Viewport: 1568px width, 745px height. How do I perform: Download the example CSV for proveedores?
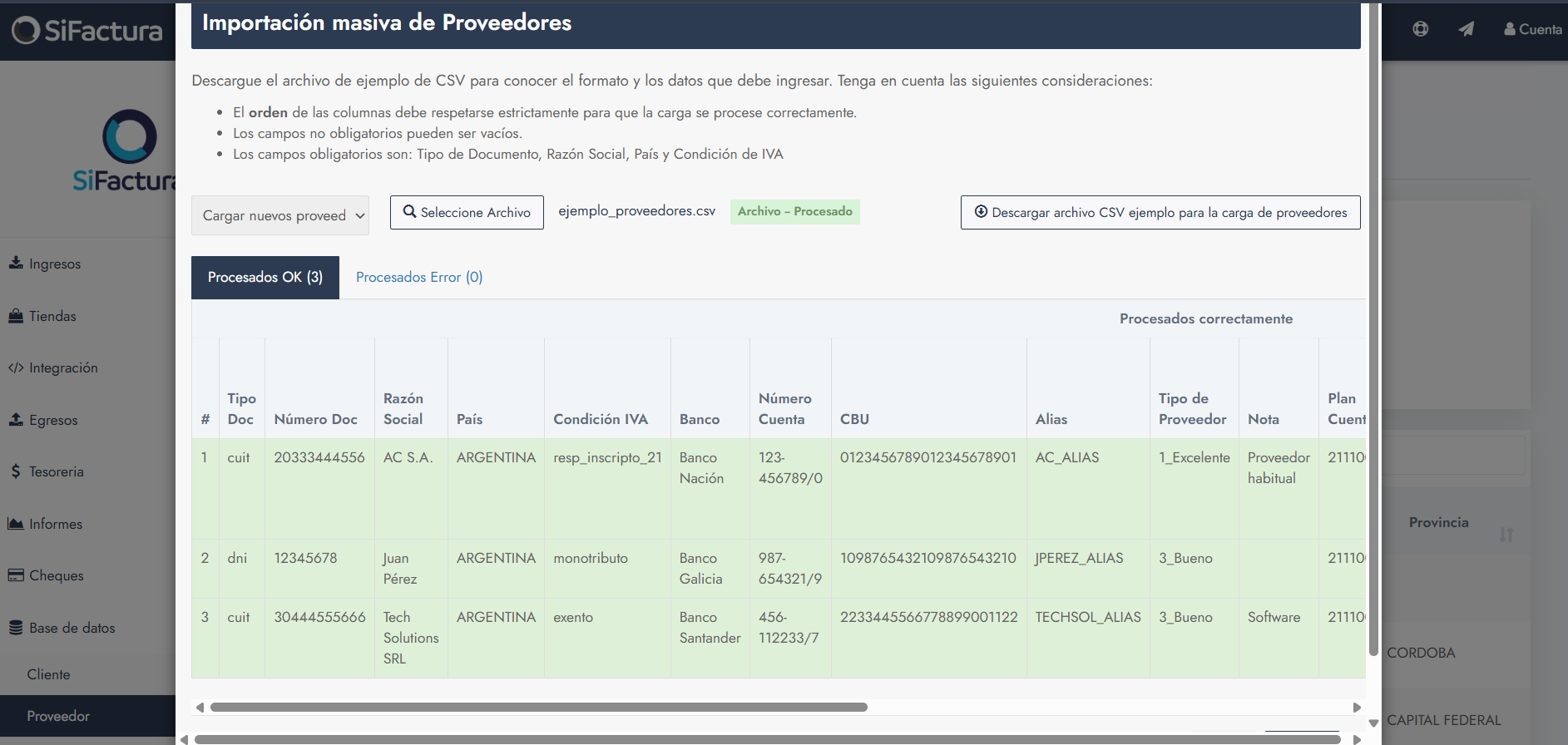(x=1160, y=212)
